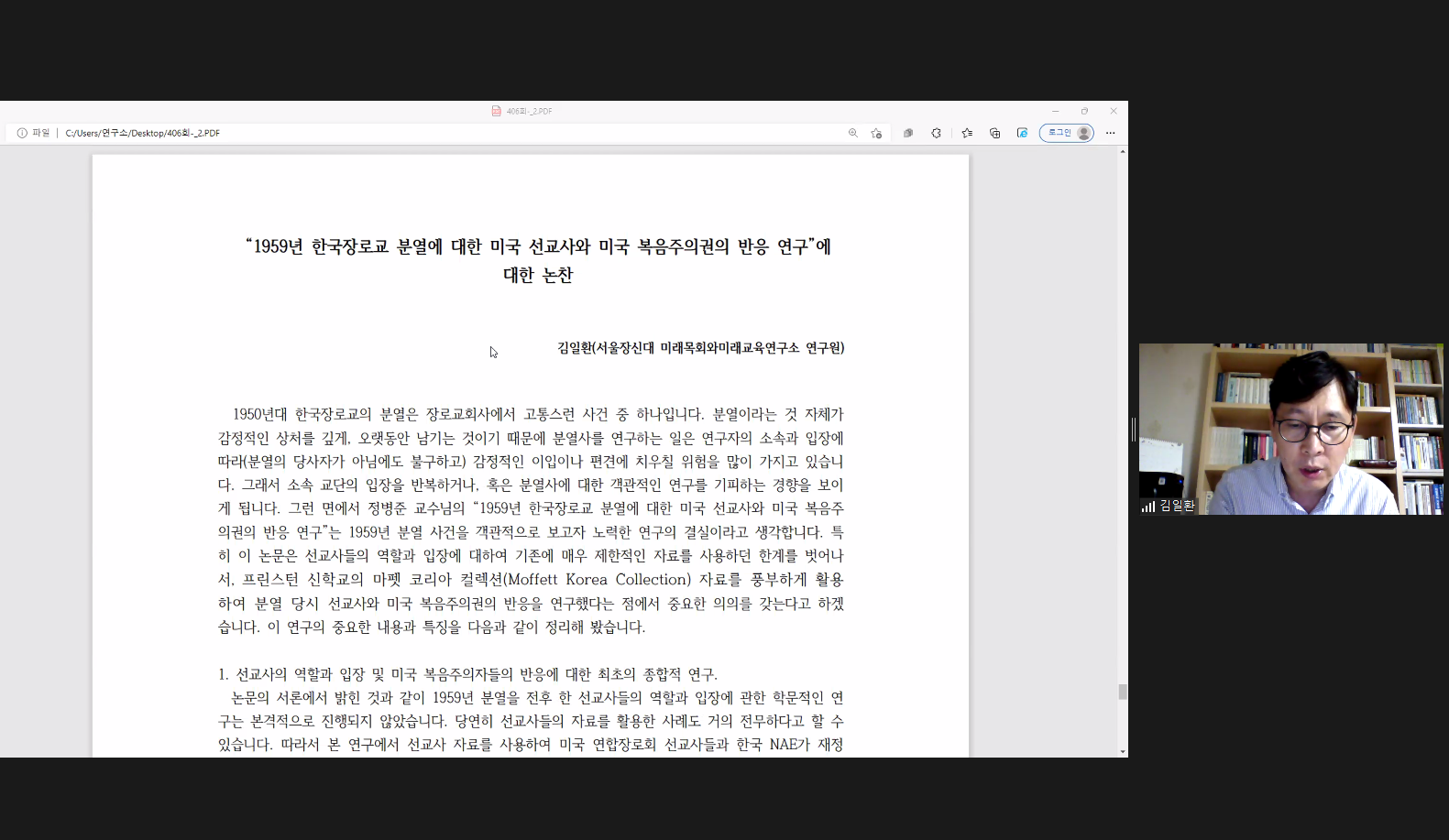Open the Favorites list icon
This screenshot has width=1449, height=840.
pyautogui.click(x=967, y=133)
